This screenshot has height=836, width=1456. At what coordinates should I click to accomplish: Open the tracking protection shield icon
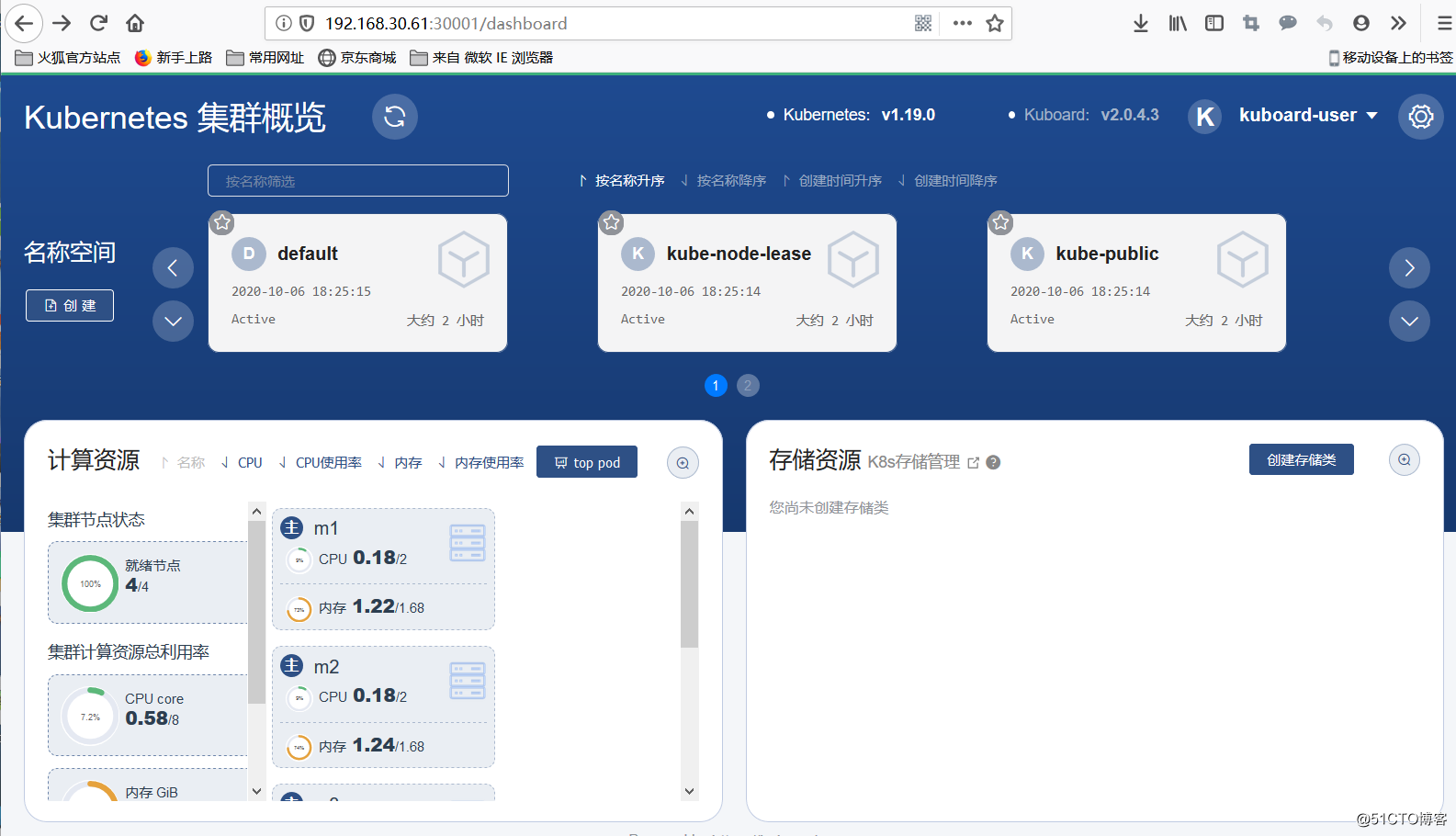pos(308,23)
